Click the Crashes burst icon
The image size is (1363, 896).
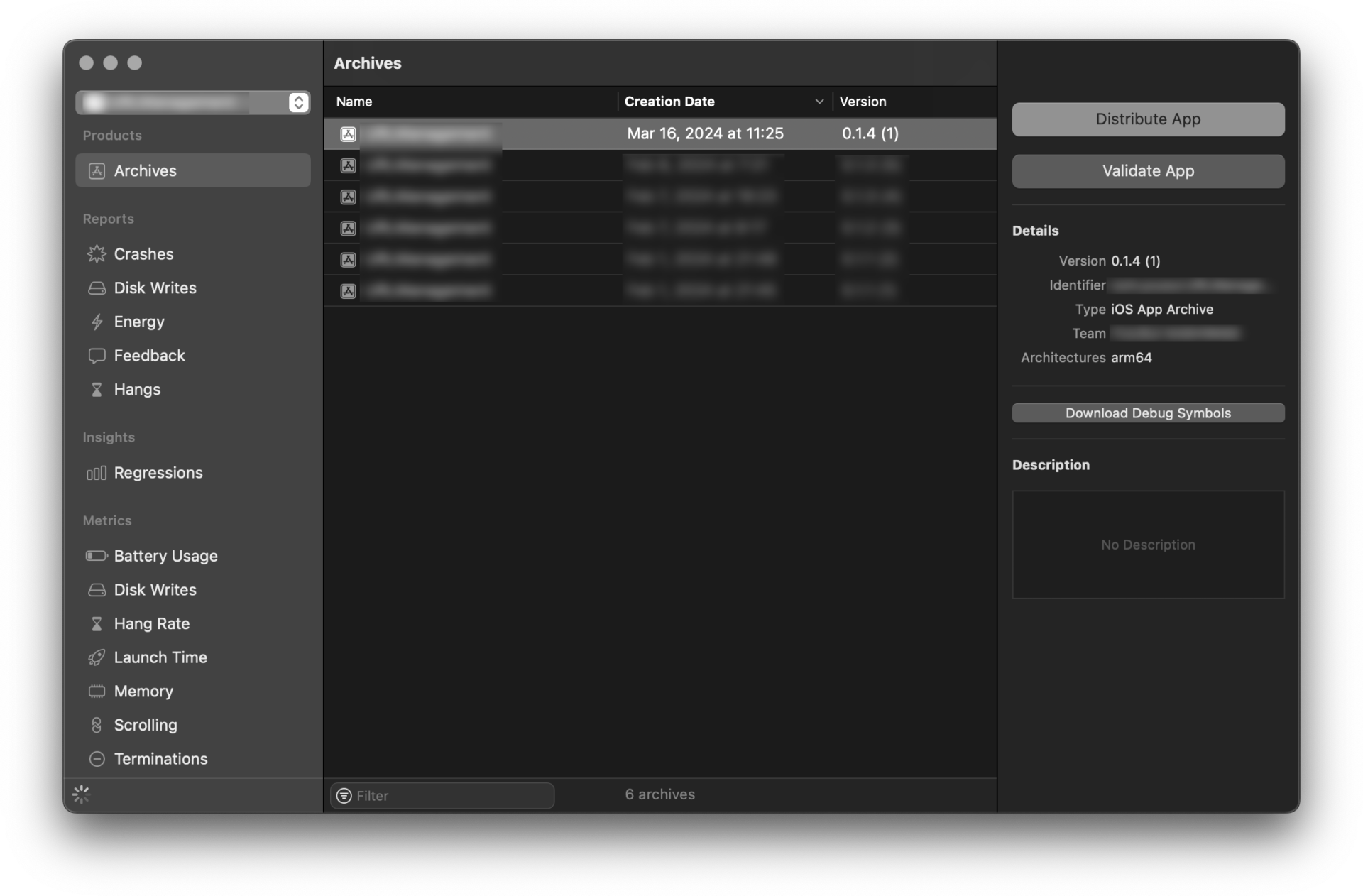click(x=97, y=254)
